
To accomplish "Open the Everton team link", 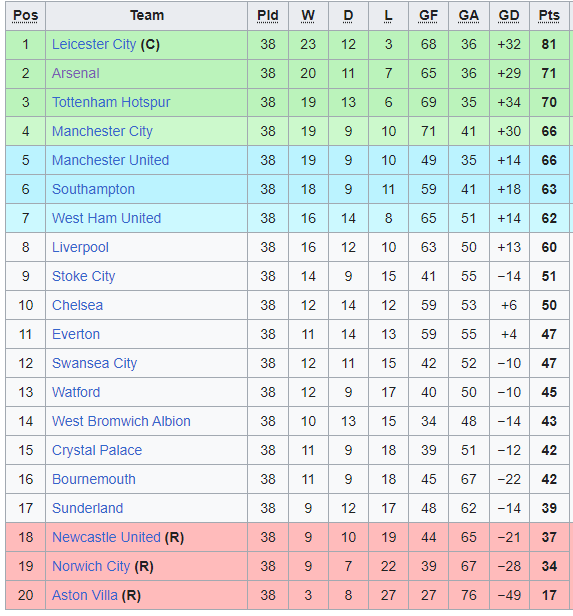I will (76, 334).
